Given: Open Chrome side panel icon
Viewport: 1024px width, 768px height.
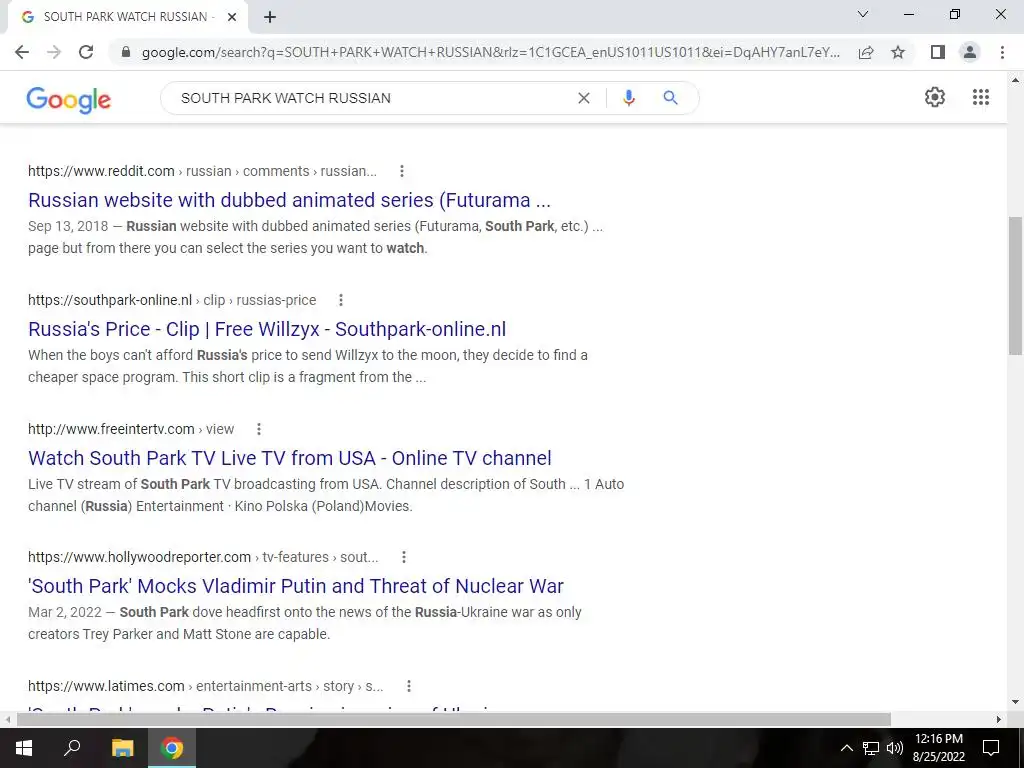Looking at the screenshot, I should tap(938, 52).
